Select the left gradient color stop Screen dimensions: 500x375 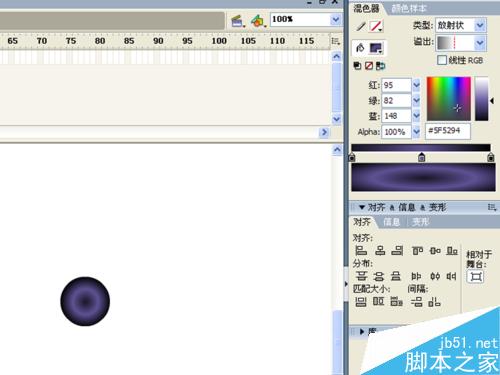tap(352, 157)
